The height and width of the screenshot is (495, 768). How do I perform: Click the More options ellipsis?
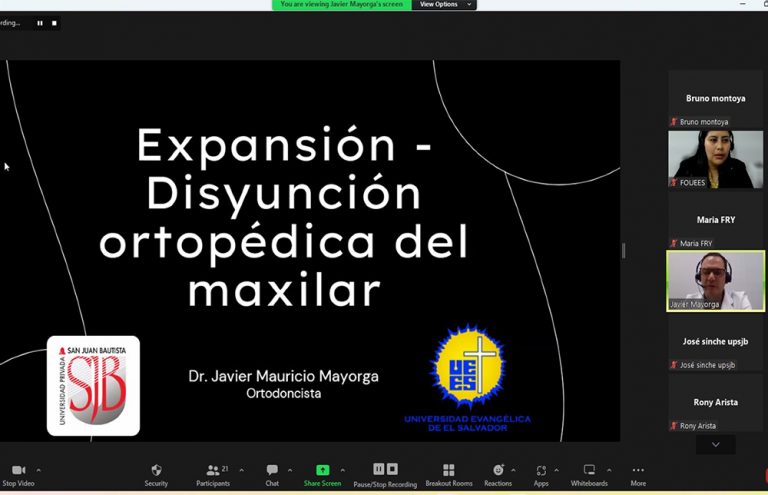(637, 470)
